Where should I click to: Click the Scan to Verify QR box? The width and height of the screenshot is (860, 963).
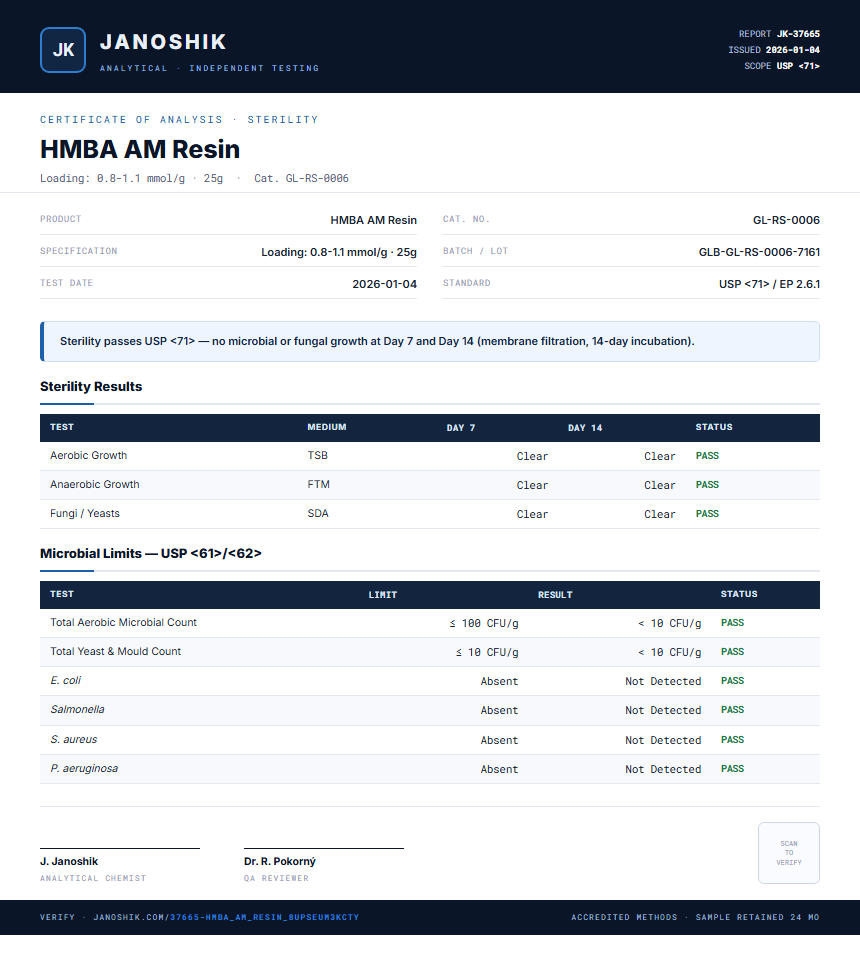[x=789, y=852]
